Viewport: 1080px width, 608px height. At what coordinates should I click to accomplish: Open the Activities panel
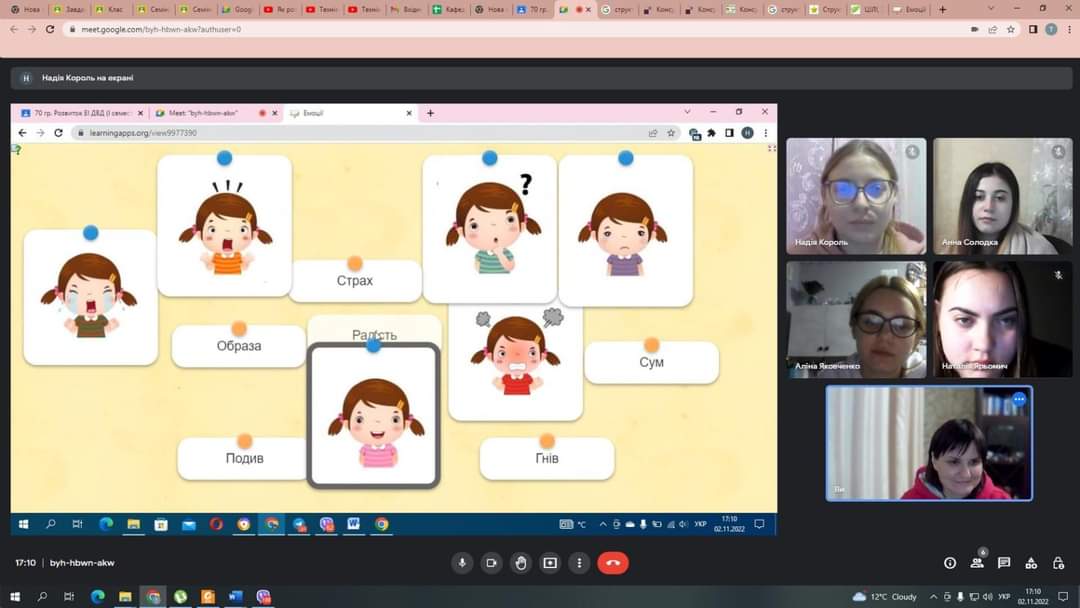1031,563
